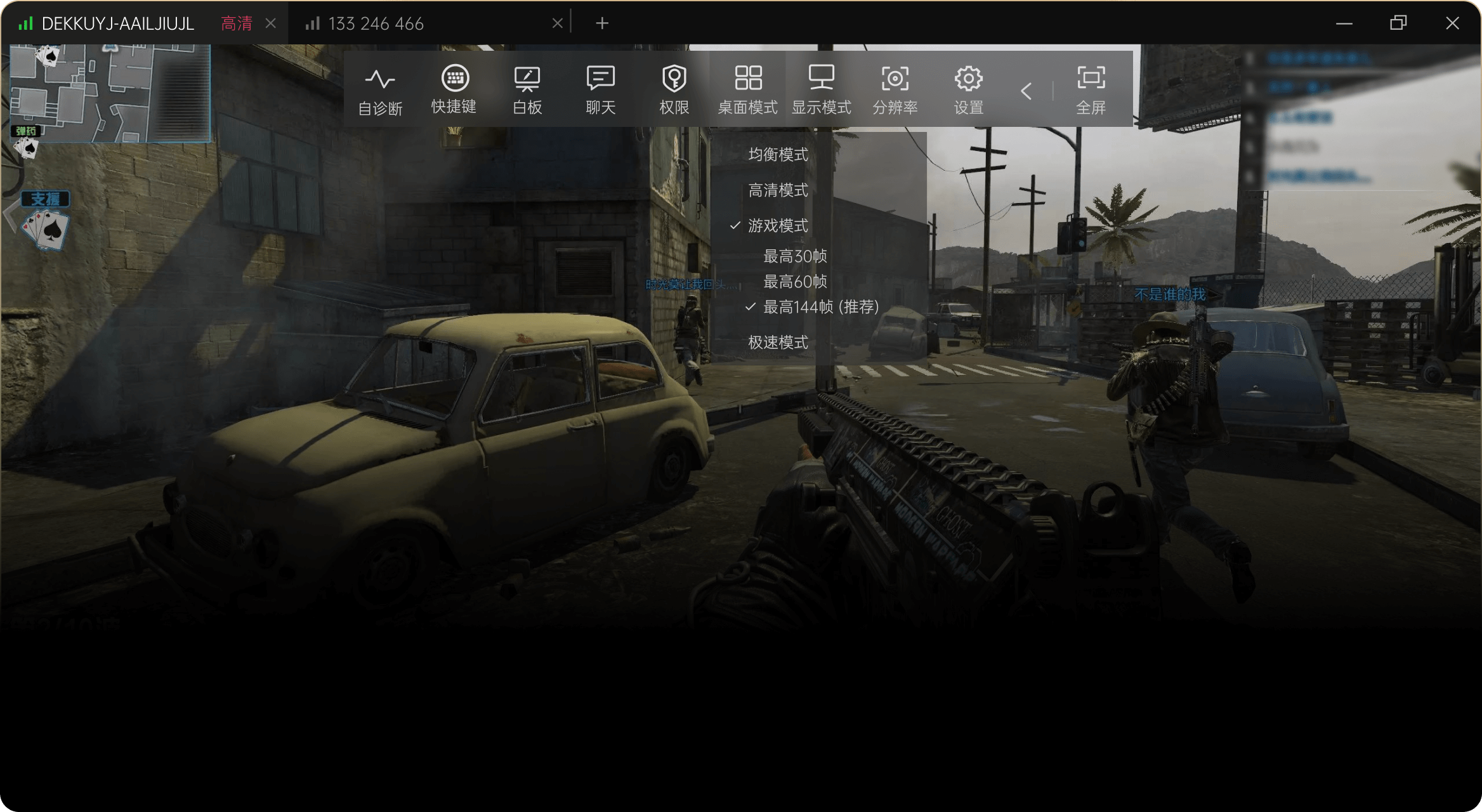Switch to 全屏 fullscreen
The image size is (1482, 812).
[1091, 90]
